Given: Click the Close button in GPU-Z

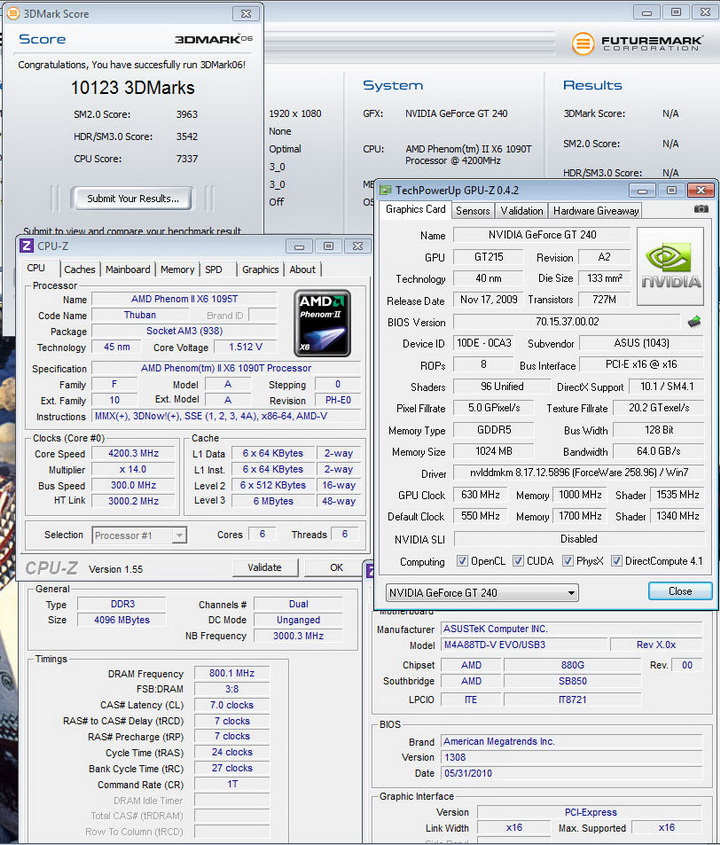Looking at the screenshot, I should [x=680, y=591].
